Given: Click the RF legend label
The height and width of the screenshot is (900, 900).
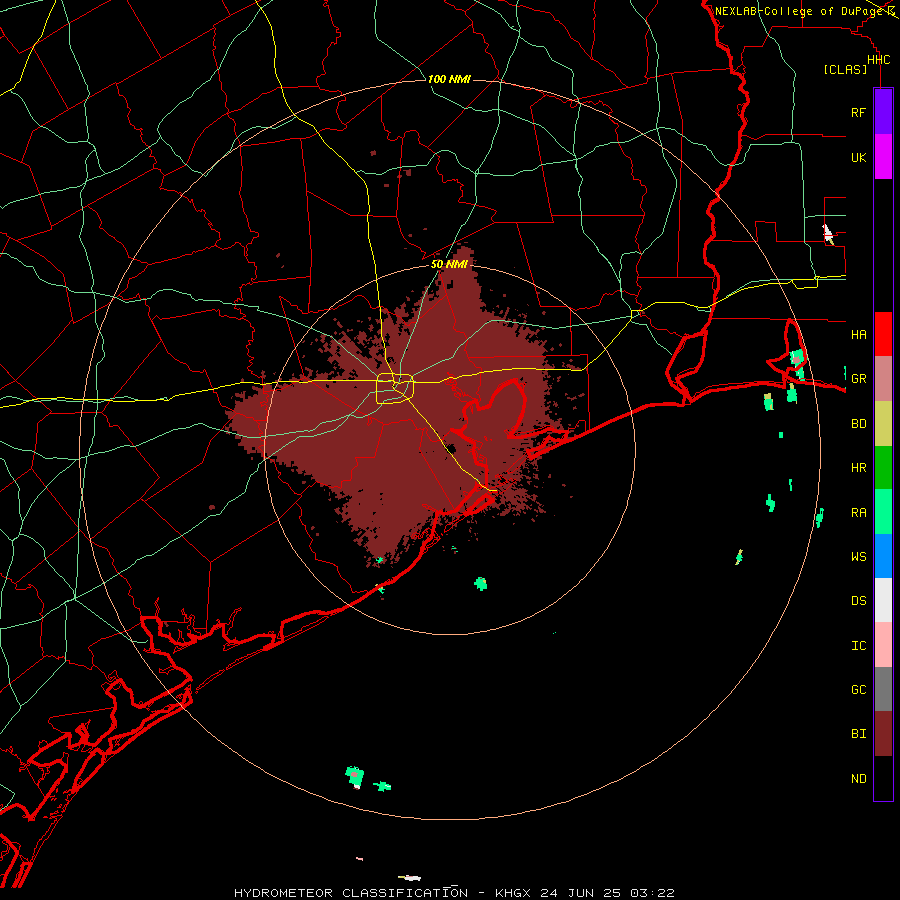Looking at the screenshot, I should 858,112.
